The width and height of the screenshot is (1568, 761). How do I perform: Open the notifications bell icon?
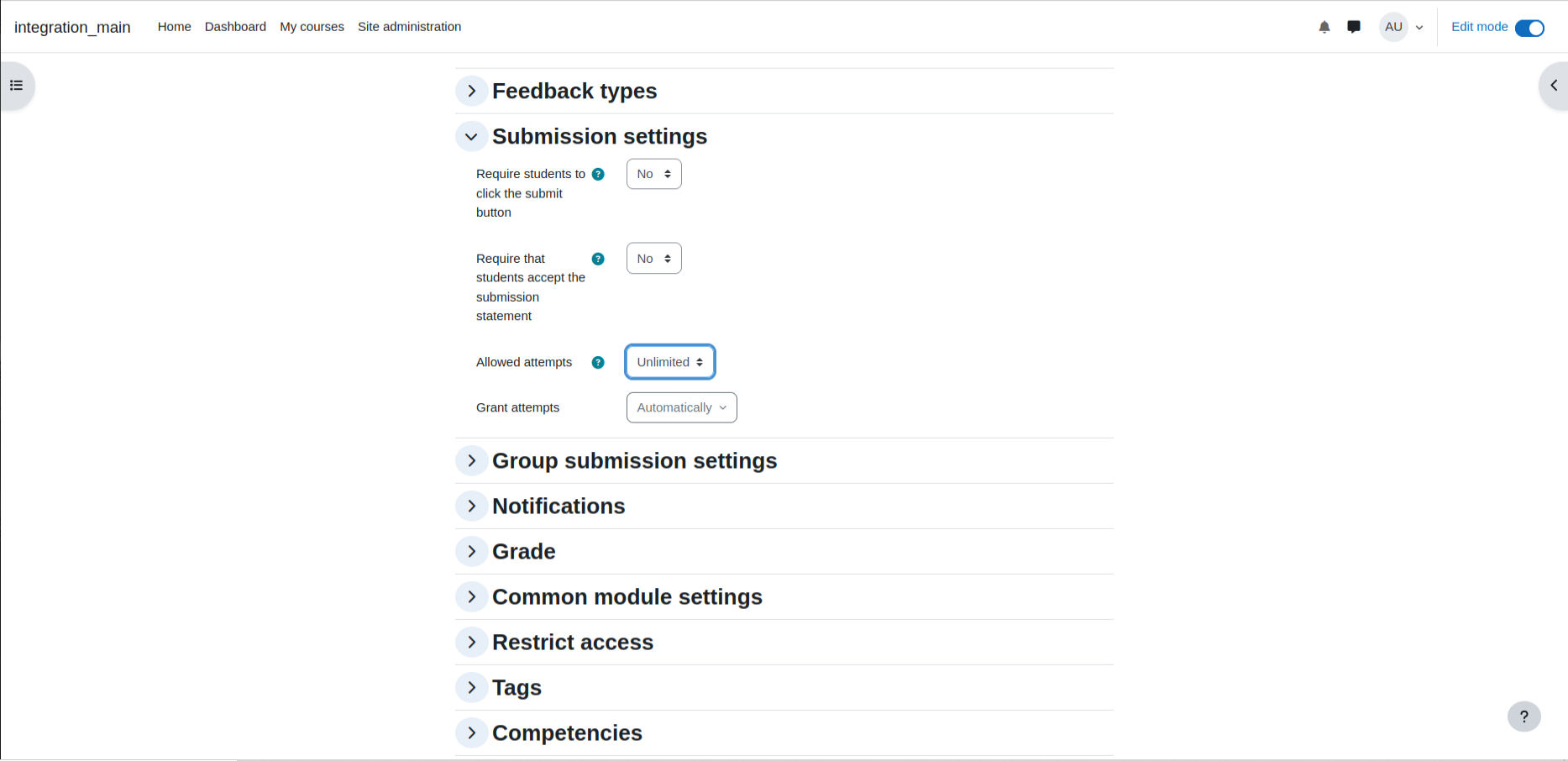(x=1324, y=27)
